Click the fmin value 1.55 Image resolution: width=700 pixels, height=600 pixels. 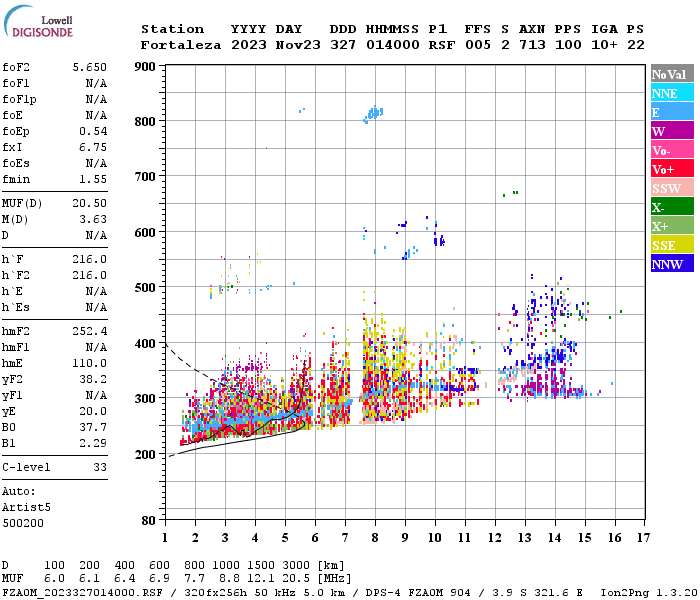coord(93,179)
